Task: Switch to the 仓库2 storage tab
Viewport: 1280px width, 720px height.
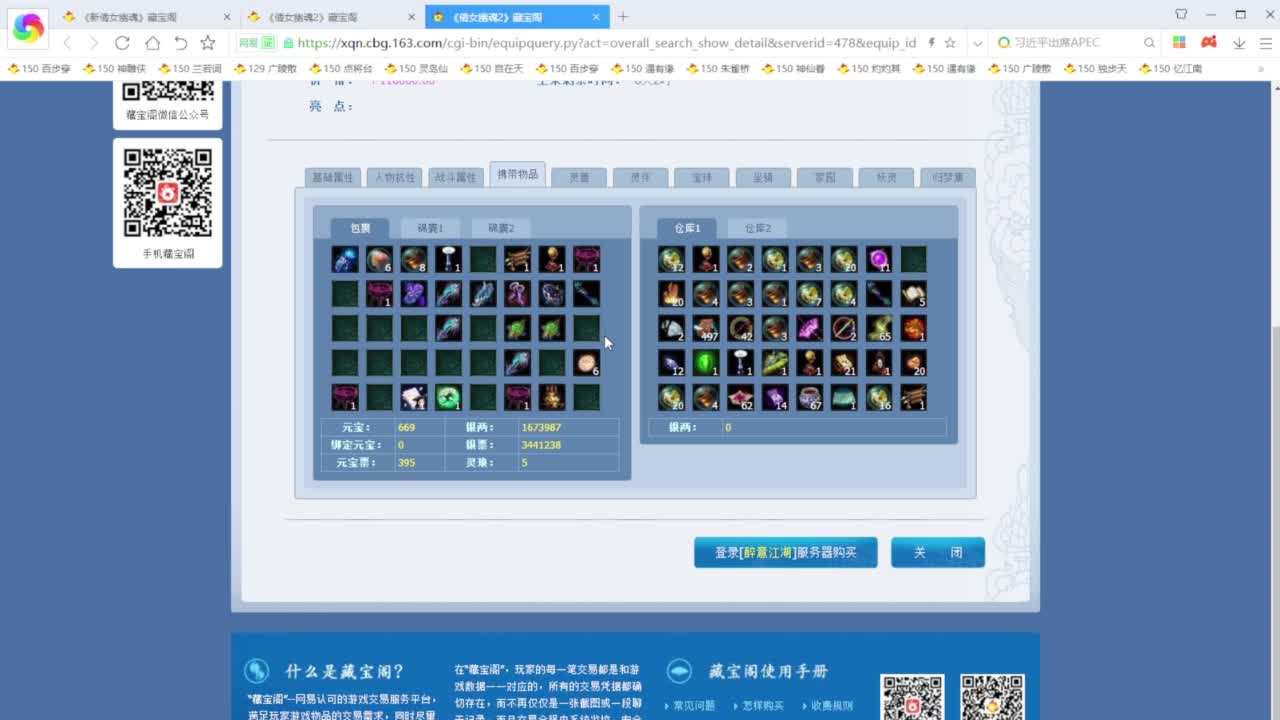Action: click(x=757, y=228)
